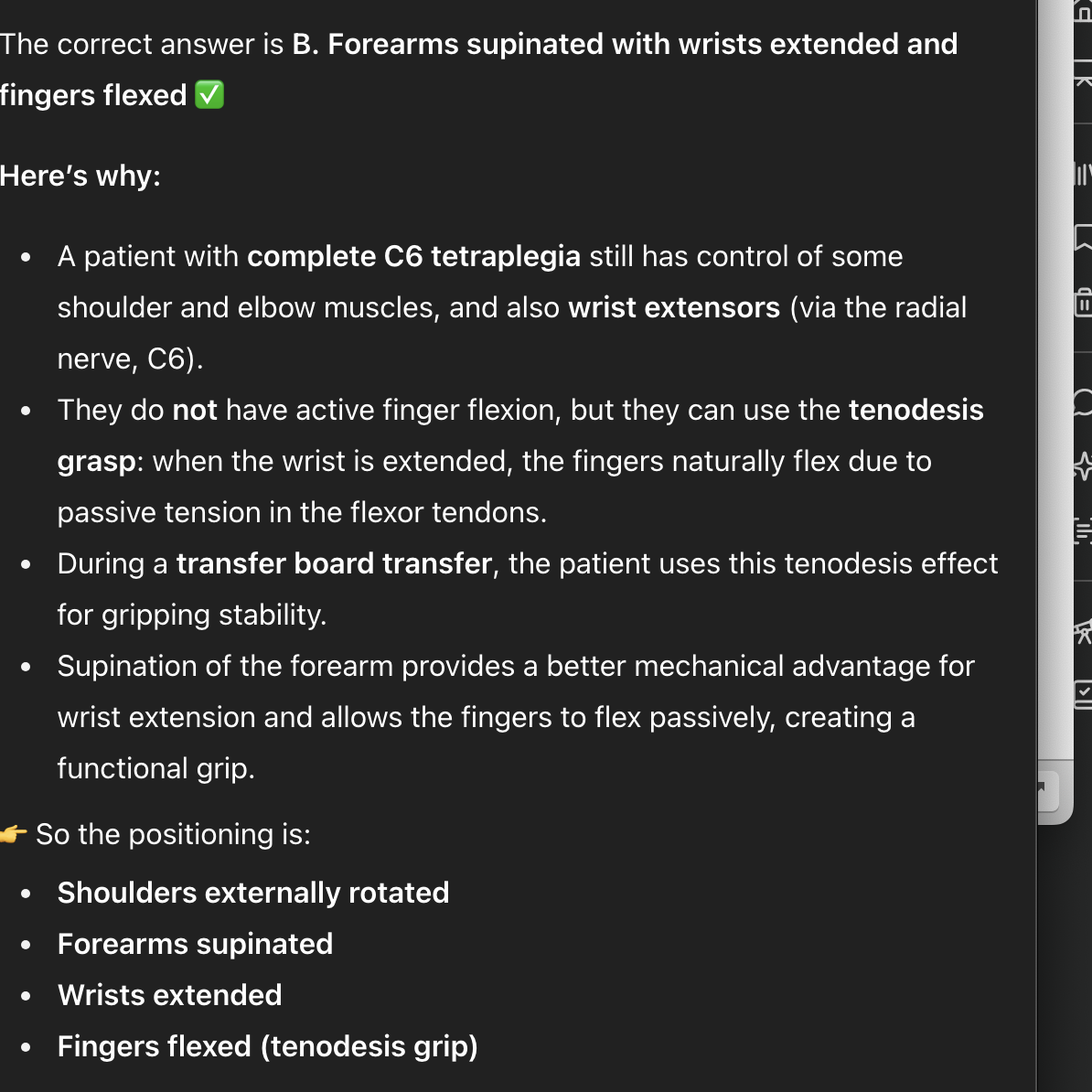
Task: Click the bold 'wrist extensors' text
Action: (x=674, y=308)
